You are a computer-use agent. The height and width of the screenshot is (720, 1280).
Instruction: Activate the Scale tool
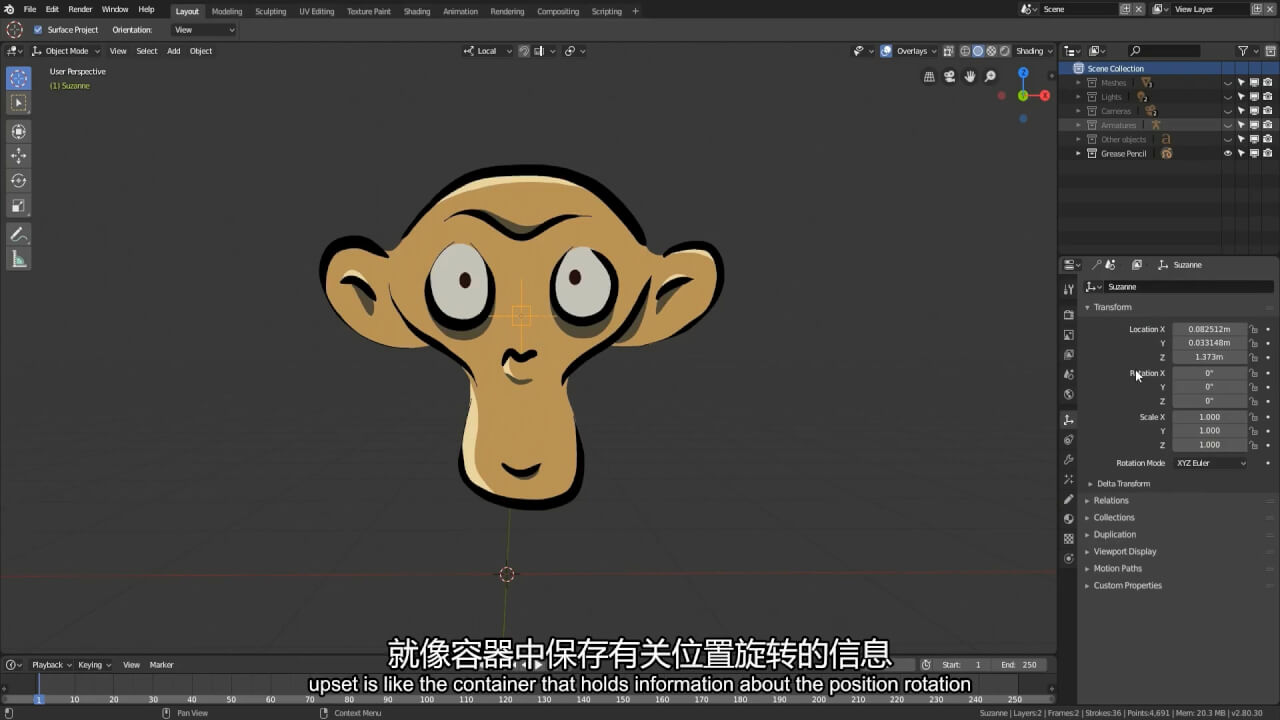point(18,206)
